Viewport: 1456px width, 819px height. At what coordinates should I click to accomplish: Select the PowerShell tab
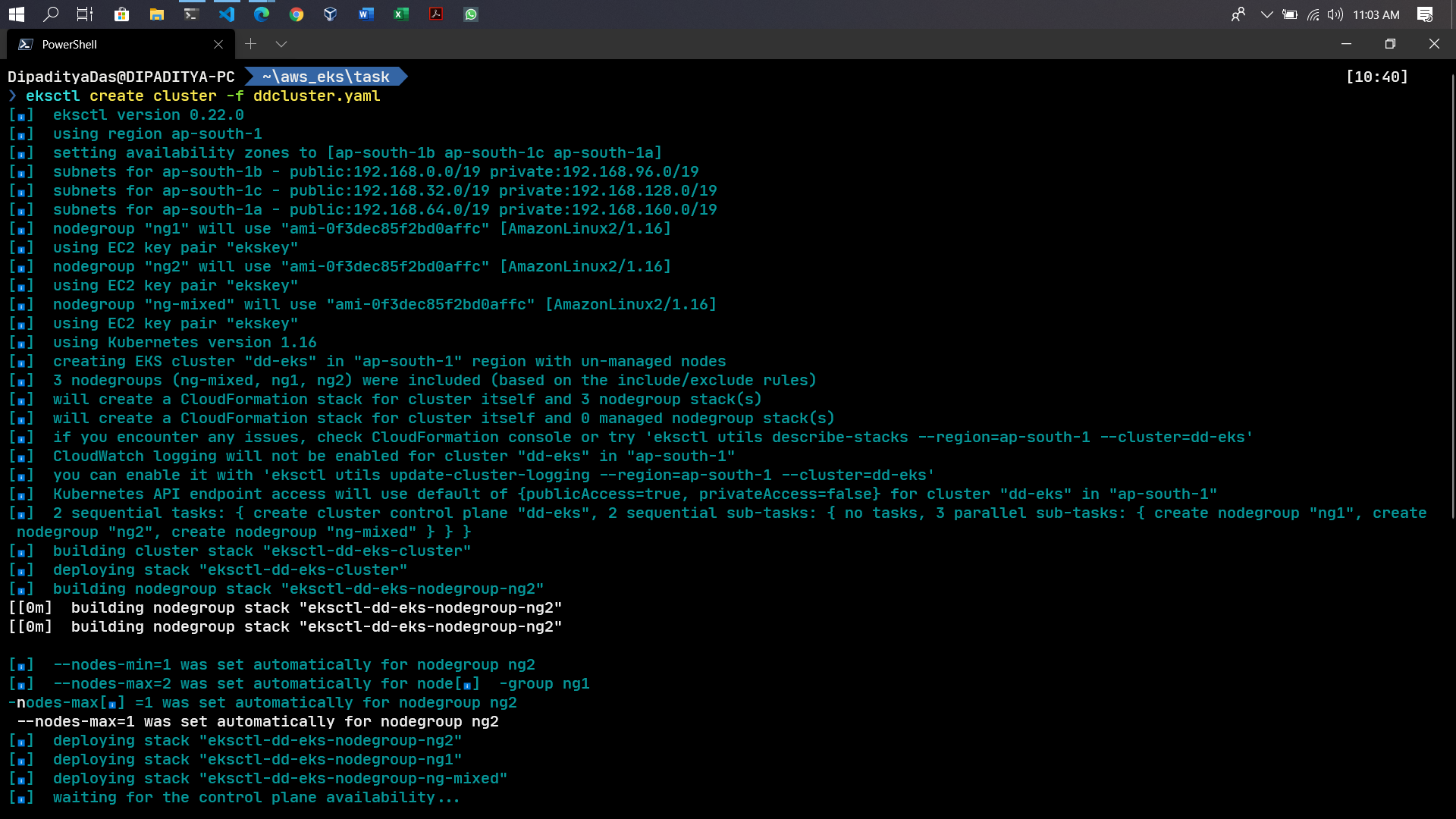click(x=114, y=44)
